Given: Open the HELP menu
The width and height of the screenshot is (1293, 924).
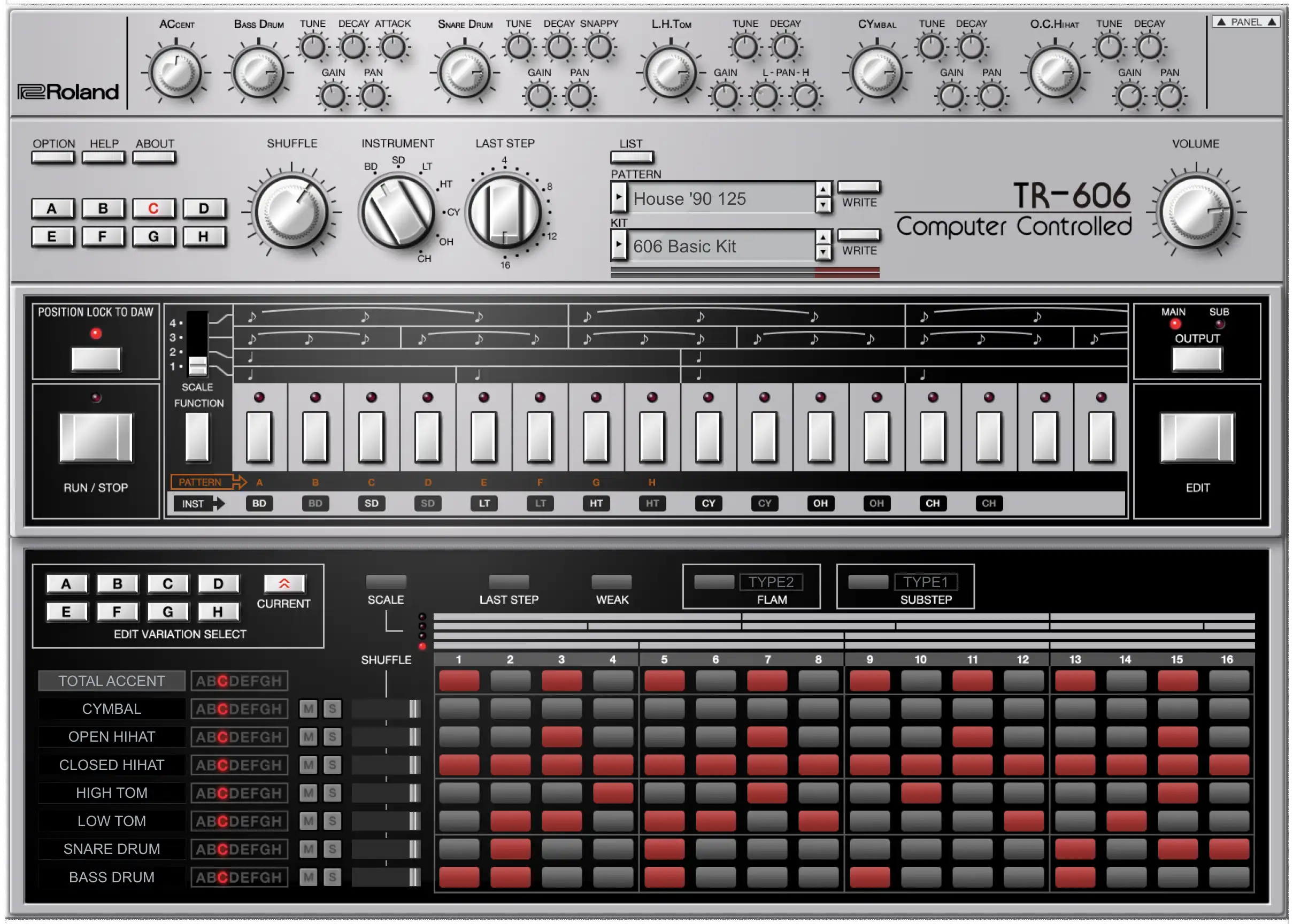Looking at the screenshot, I should (x=104, y=158).
